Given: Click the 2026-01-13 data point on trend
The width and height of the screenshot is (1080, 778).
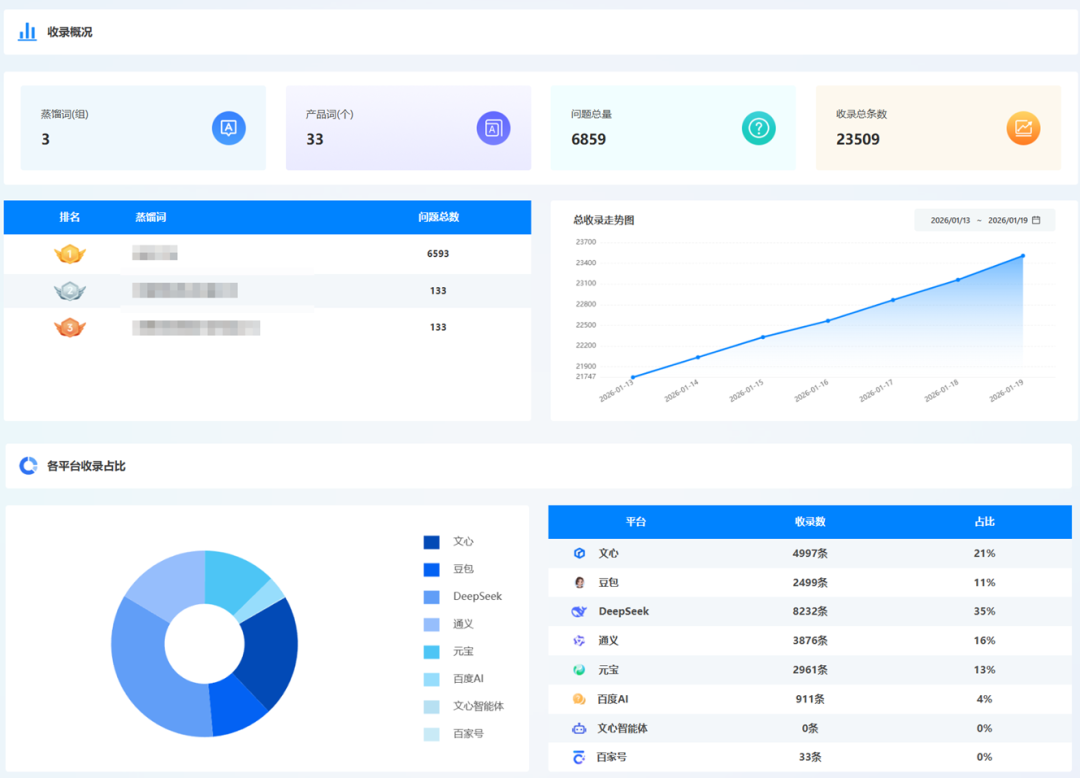Looking at the screenshot, I should pyautogui.click(x=633, y=377).
